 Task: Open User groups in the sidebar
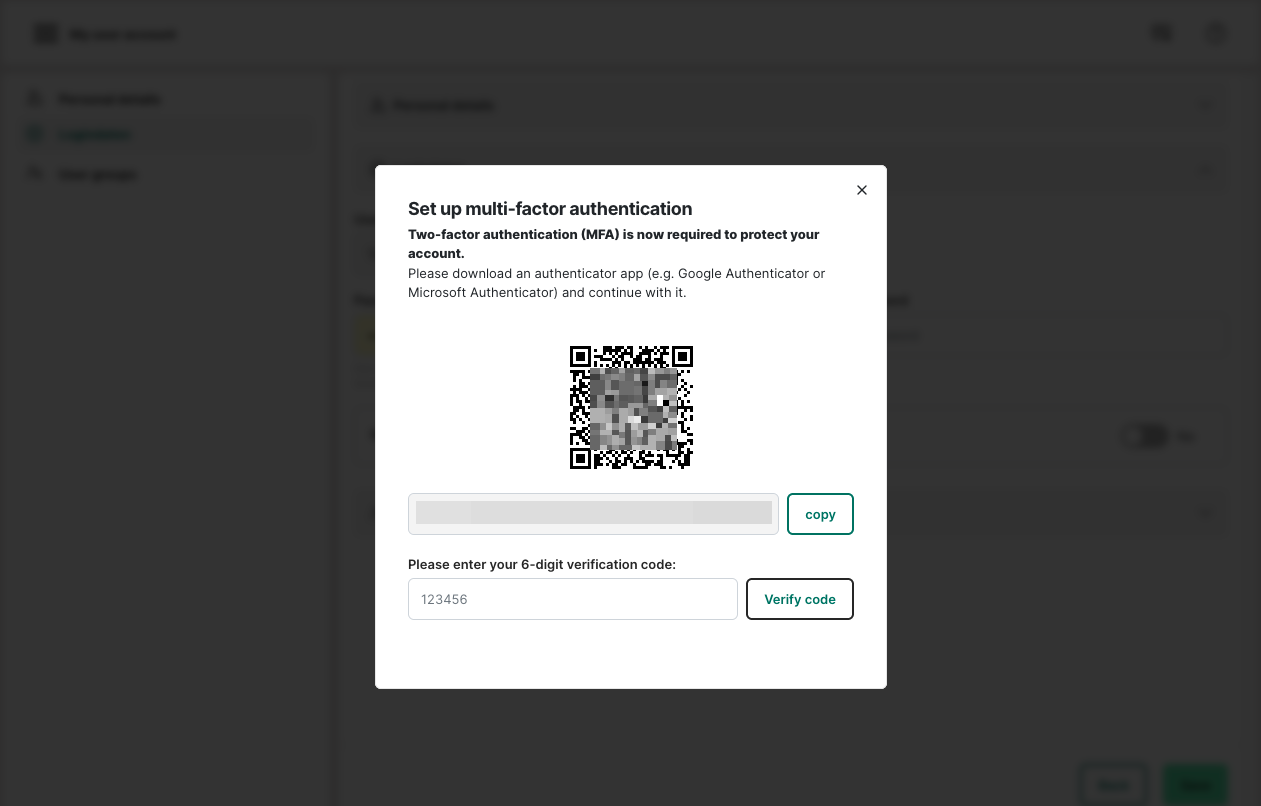tap(97, 175)
